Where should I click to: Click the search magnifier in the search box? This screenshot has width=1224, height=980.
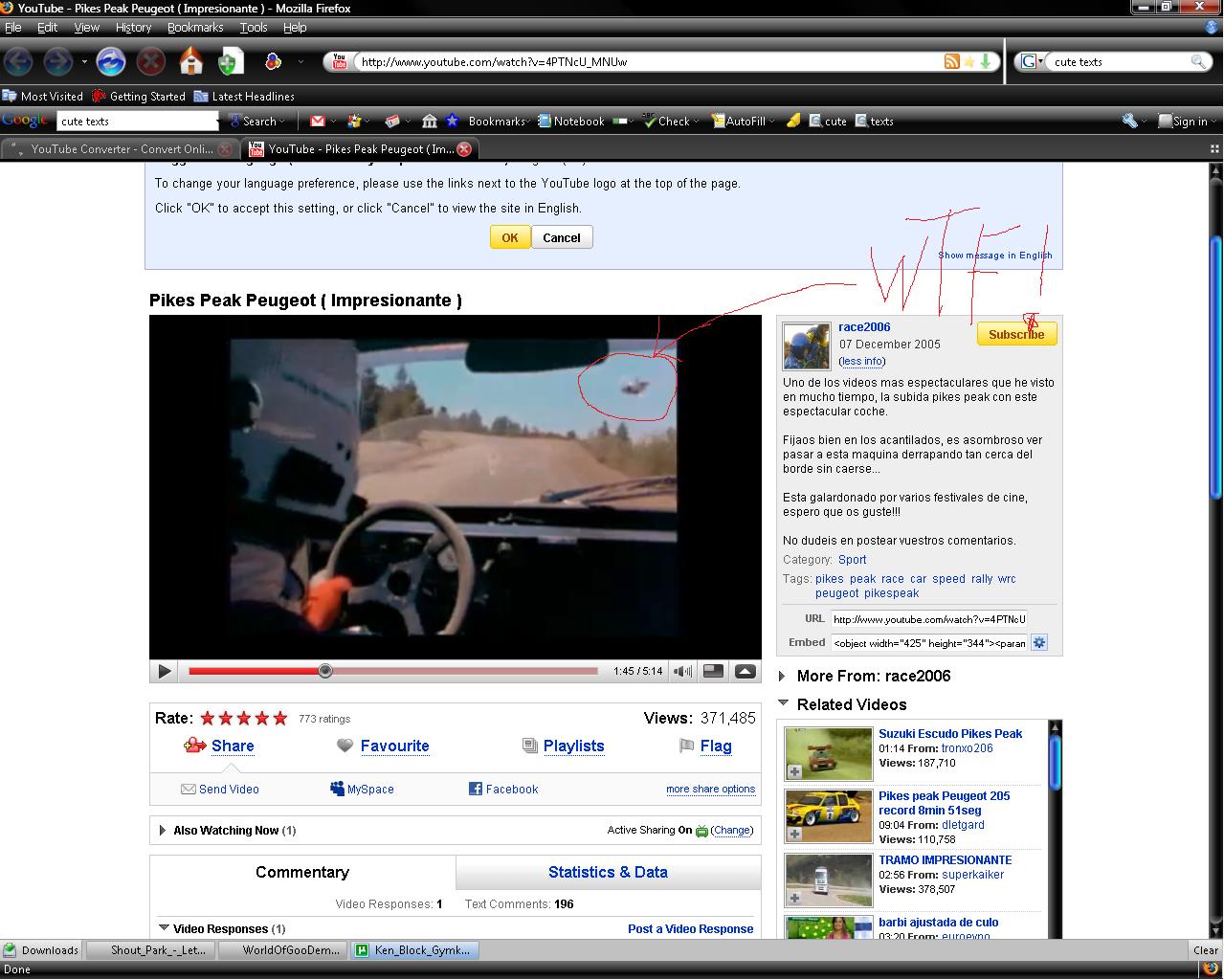pos(1198,61)
